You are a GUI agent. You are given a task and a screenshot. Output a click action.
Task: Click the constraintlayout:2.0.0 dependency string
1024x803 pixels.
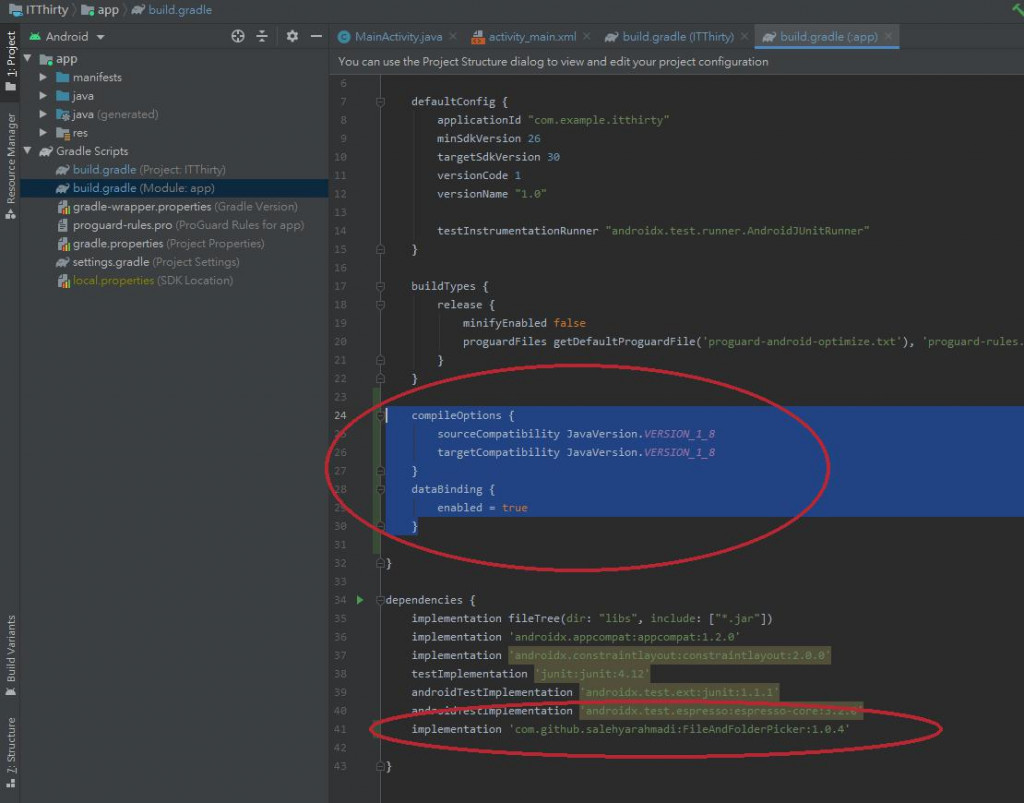click(x=669, y=655)
